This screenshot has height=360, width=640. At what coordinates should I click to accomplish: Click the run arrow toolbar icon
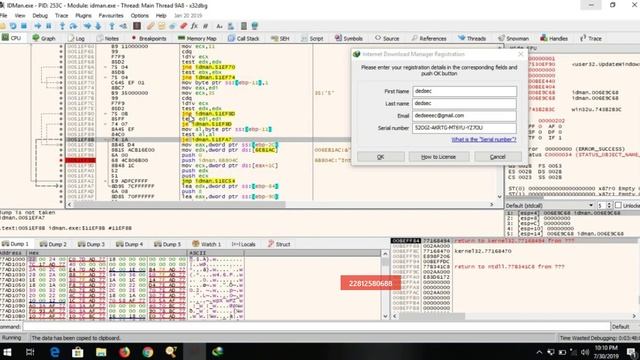(x=38, y=26)
